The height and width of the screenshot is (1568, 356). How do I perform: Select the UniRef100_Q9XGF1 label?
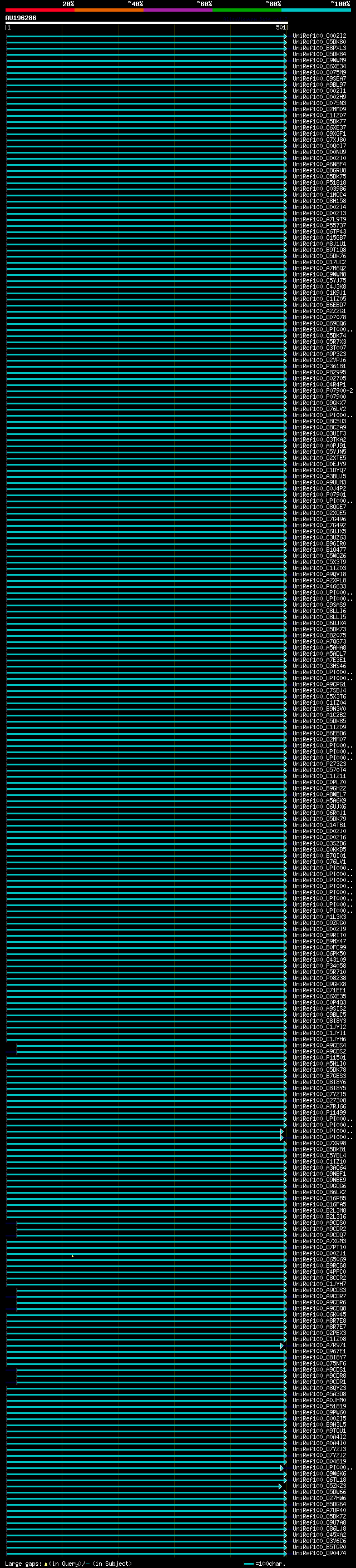tap(319, 133)
